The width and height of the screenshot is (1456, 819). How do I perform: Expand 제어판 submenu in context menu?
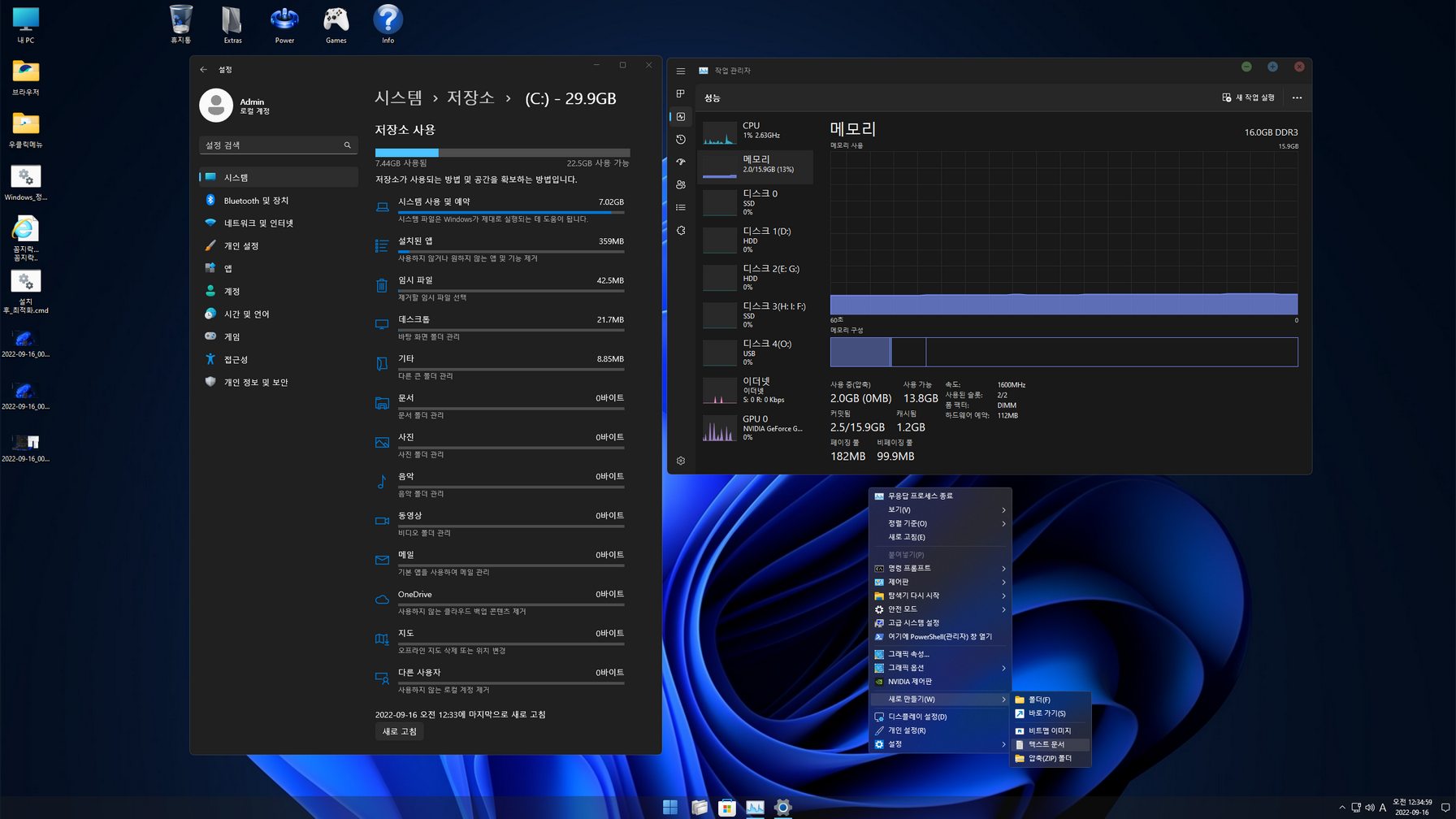click(940, 582)
